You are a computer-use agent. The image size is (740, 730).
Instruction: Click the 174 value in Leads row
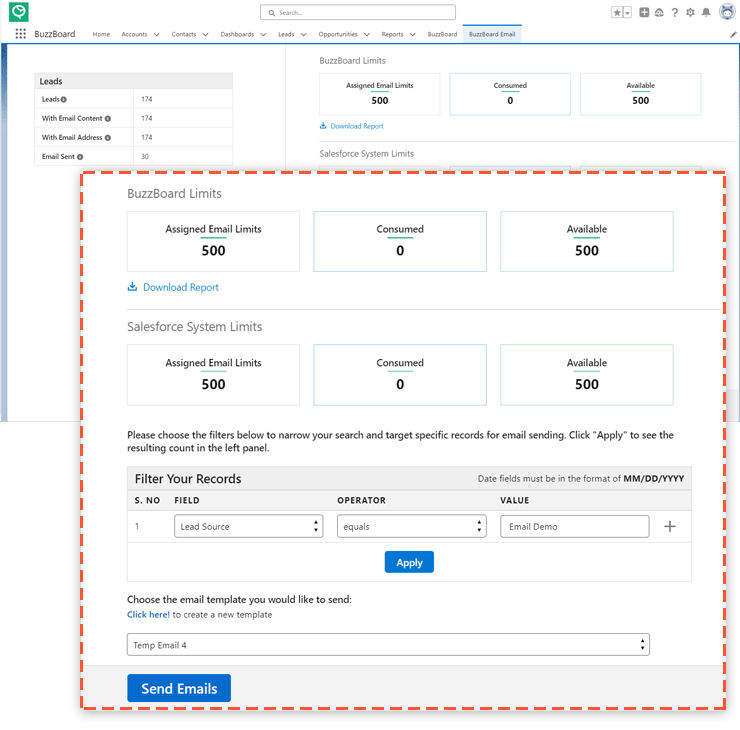[x=147, y=100]
